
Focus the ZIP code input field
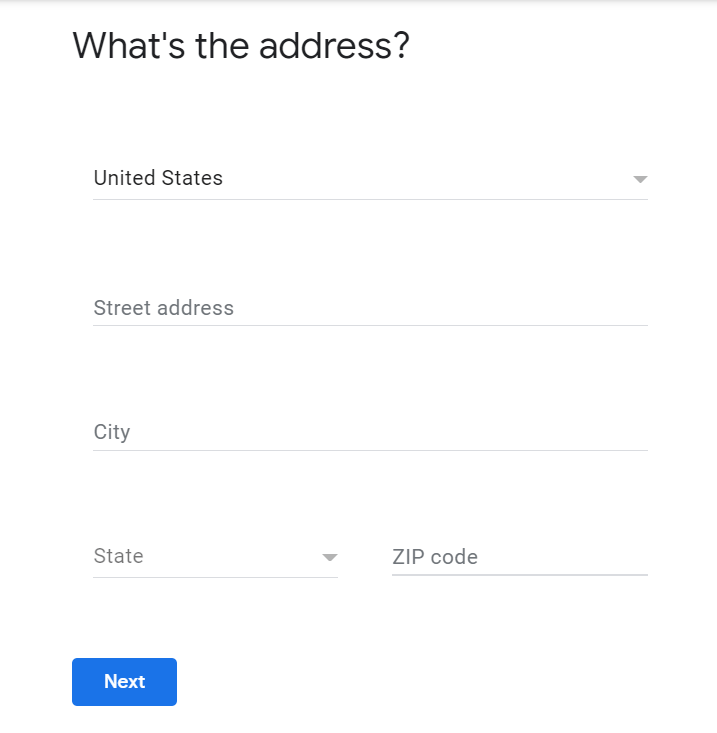coord(520,557)
